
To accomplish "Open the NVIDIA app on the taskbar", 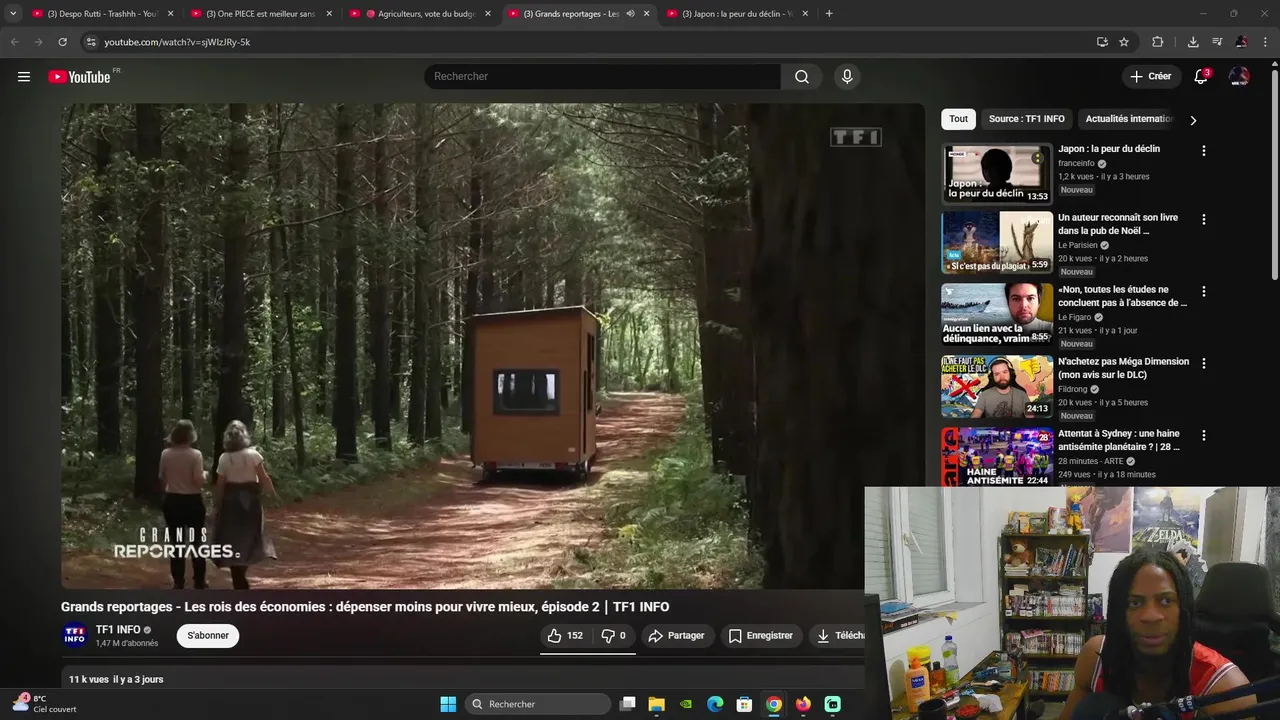I will pyautogui.click(x=686, y=704).
